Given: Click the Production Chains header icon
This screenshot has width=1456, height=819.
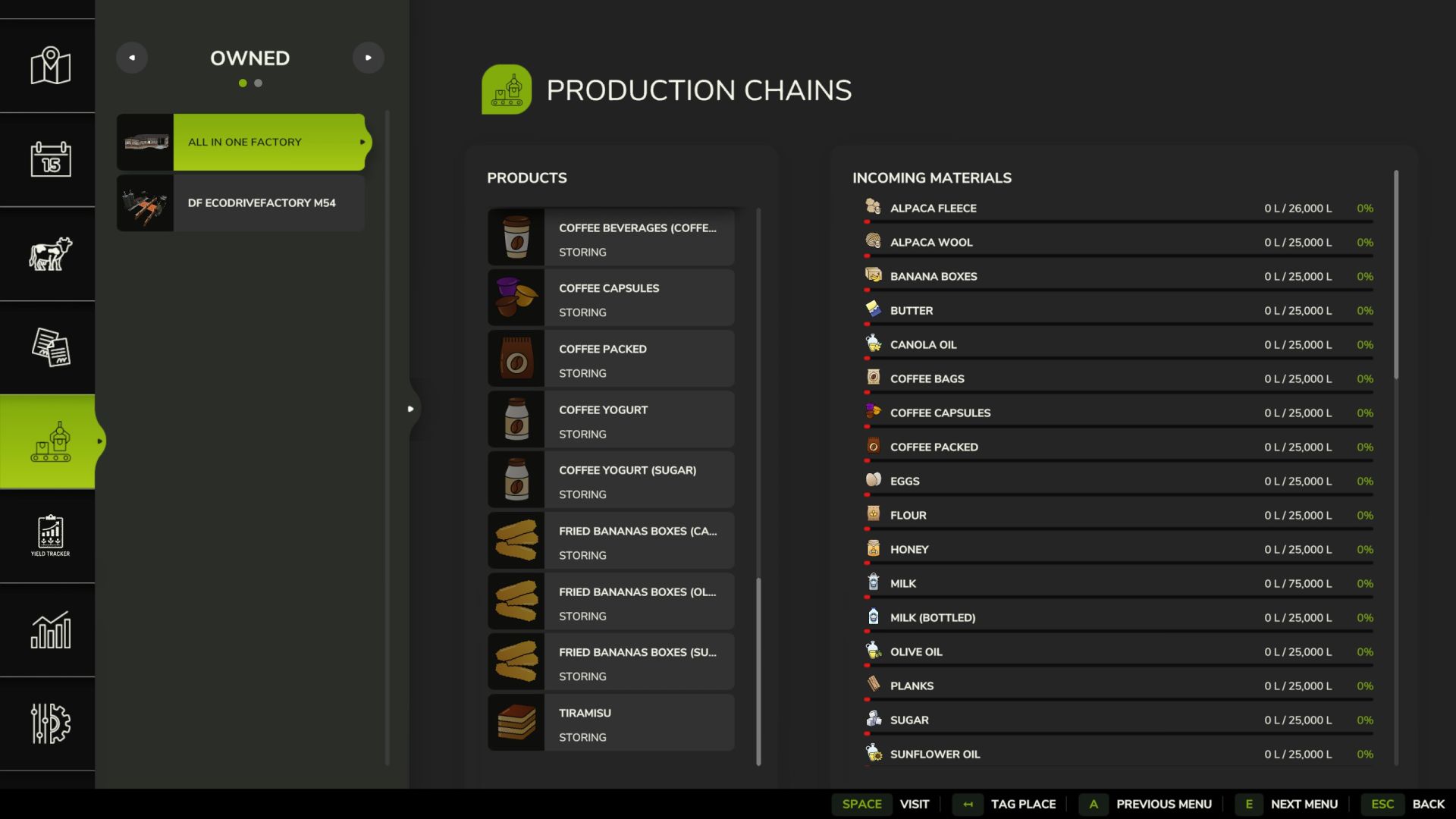Looking at the screenshot, I should [x=507, y=89].
